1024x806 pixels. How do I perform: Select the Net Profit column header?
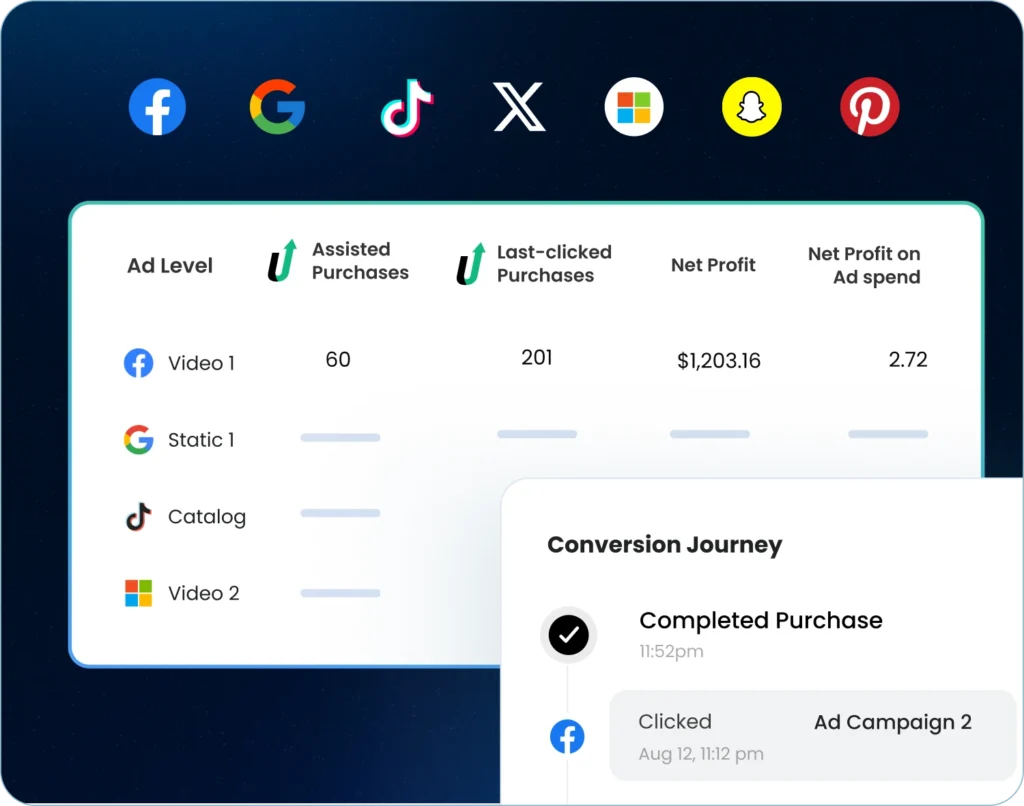point(713,265)
